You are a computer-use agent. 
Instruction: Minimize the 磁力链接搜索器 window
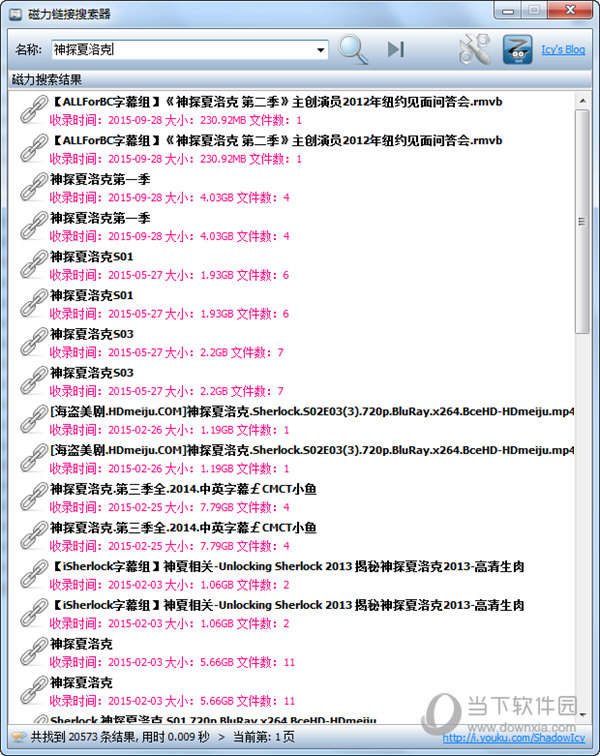pyautogui.click(x=508, y=11)
